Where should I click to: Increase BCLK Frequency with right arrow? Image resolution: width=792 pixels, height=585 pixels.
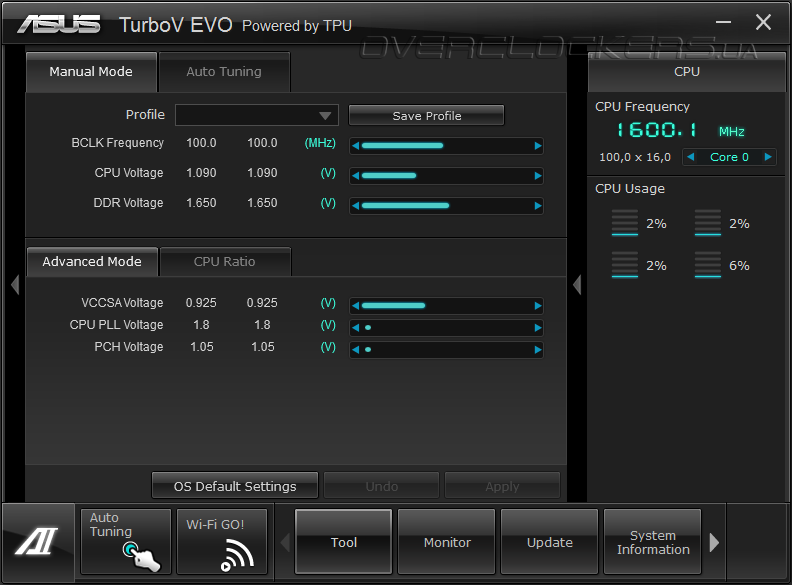(538, 146)
